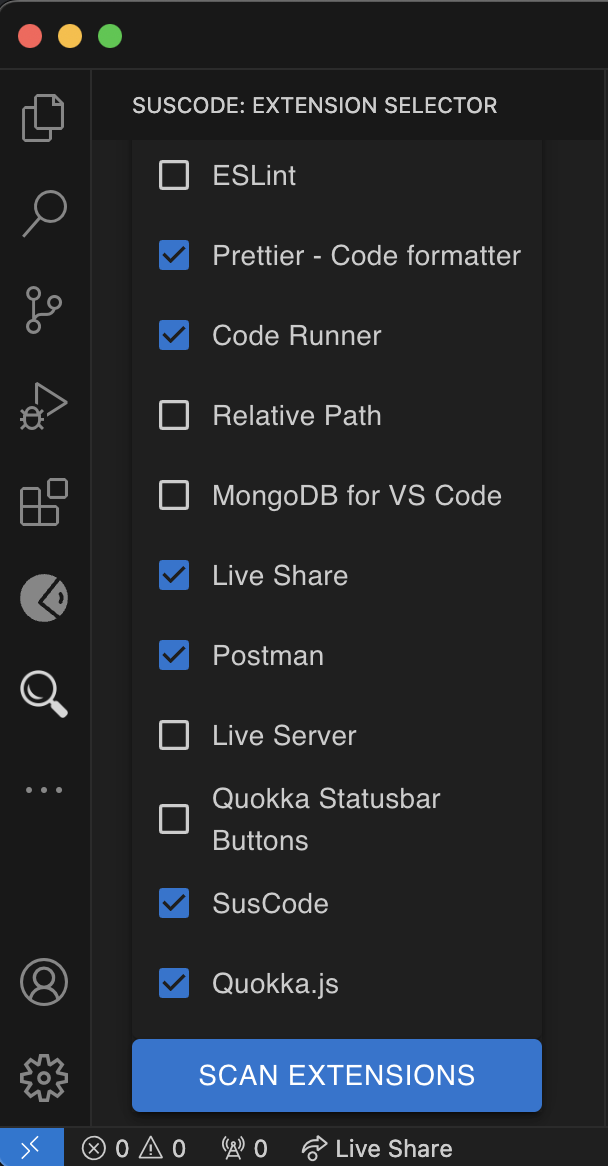Check MongoDB for VS Code

tap(174, 495)
